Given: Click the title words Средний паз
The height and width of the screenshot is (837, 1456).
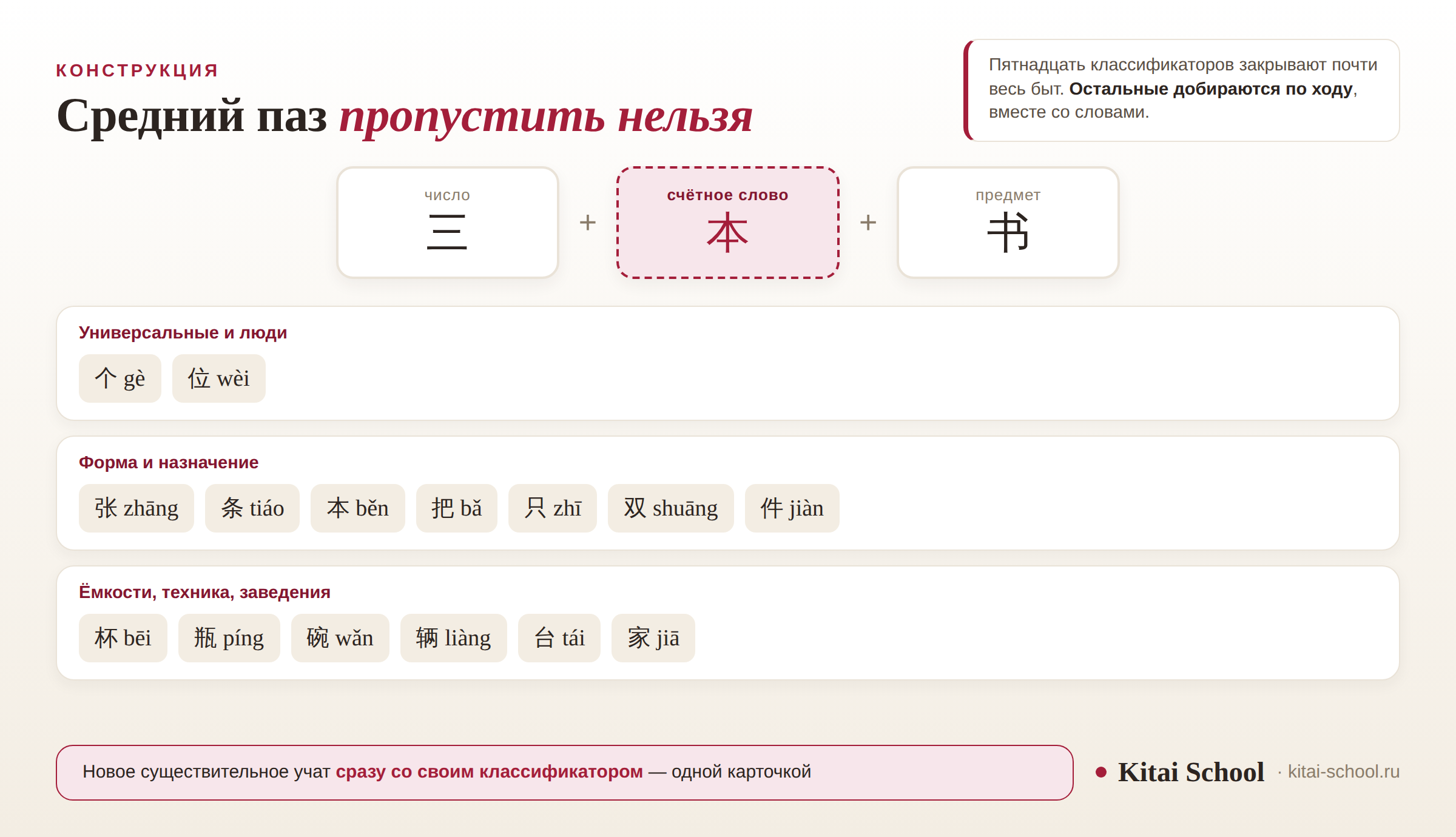Looking at the screenshot, I should point(192,116).
